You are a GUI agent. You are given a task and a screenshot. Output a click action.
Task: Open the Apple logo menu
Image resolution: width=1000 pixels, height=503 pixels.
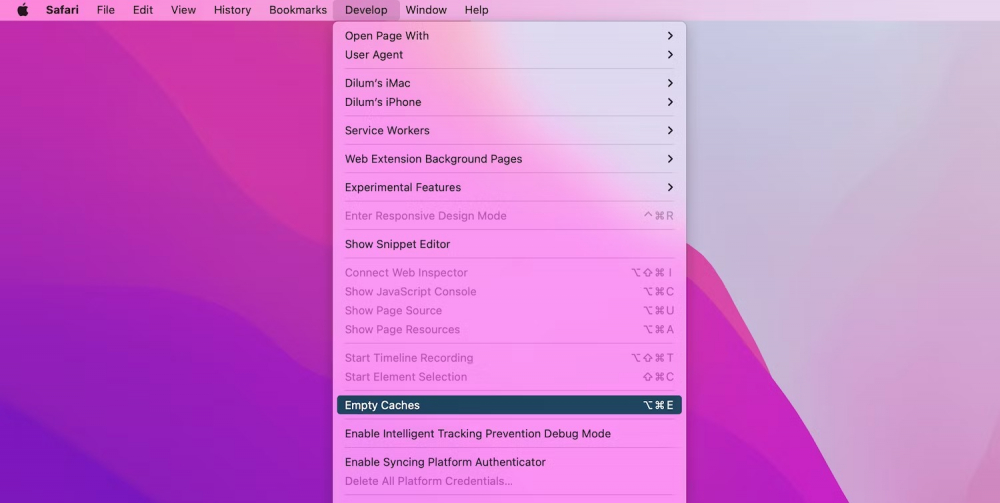23,10
